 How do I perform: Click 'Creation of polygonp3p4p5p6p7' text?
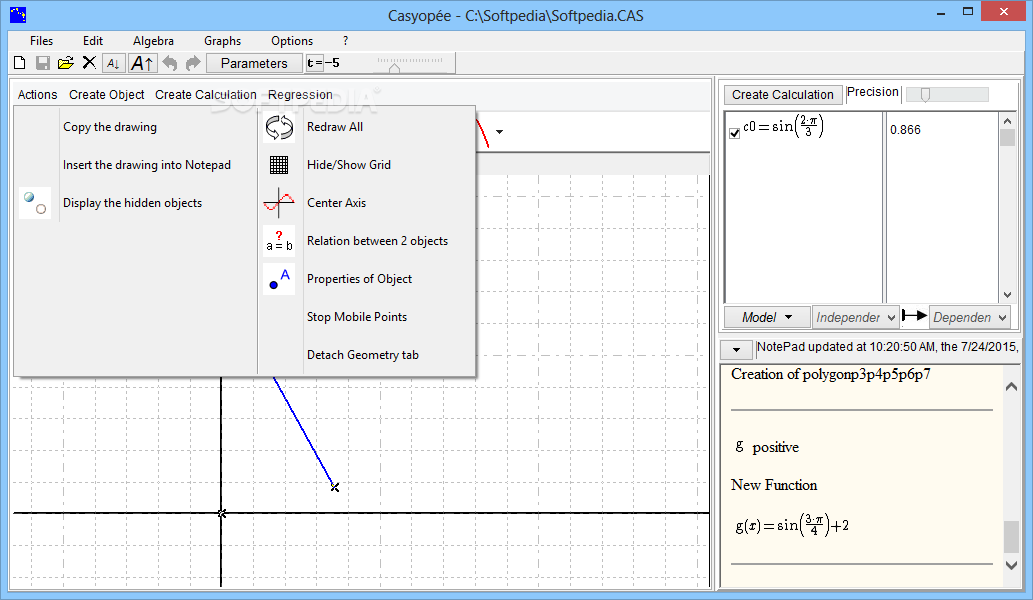click(831, 374)
